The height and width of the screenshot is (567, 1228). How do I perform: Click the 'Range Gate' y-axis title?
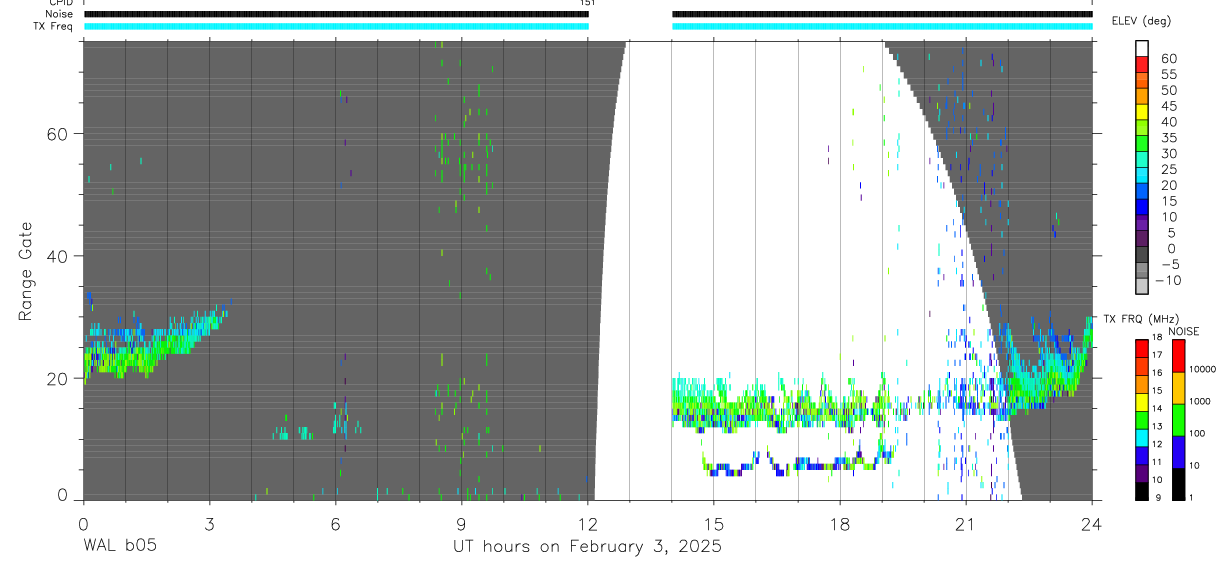click(x=26, y=271)
